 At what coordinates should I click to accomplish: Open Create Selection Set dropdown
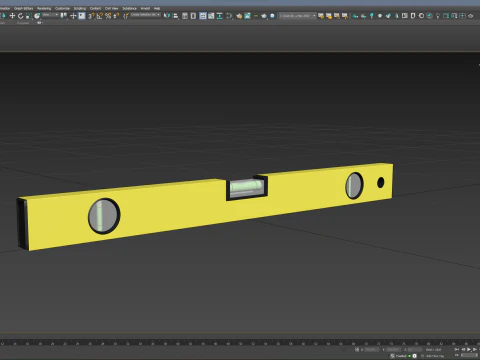[145, 15]
